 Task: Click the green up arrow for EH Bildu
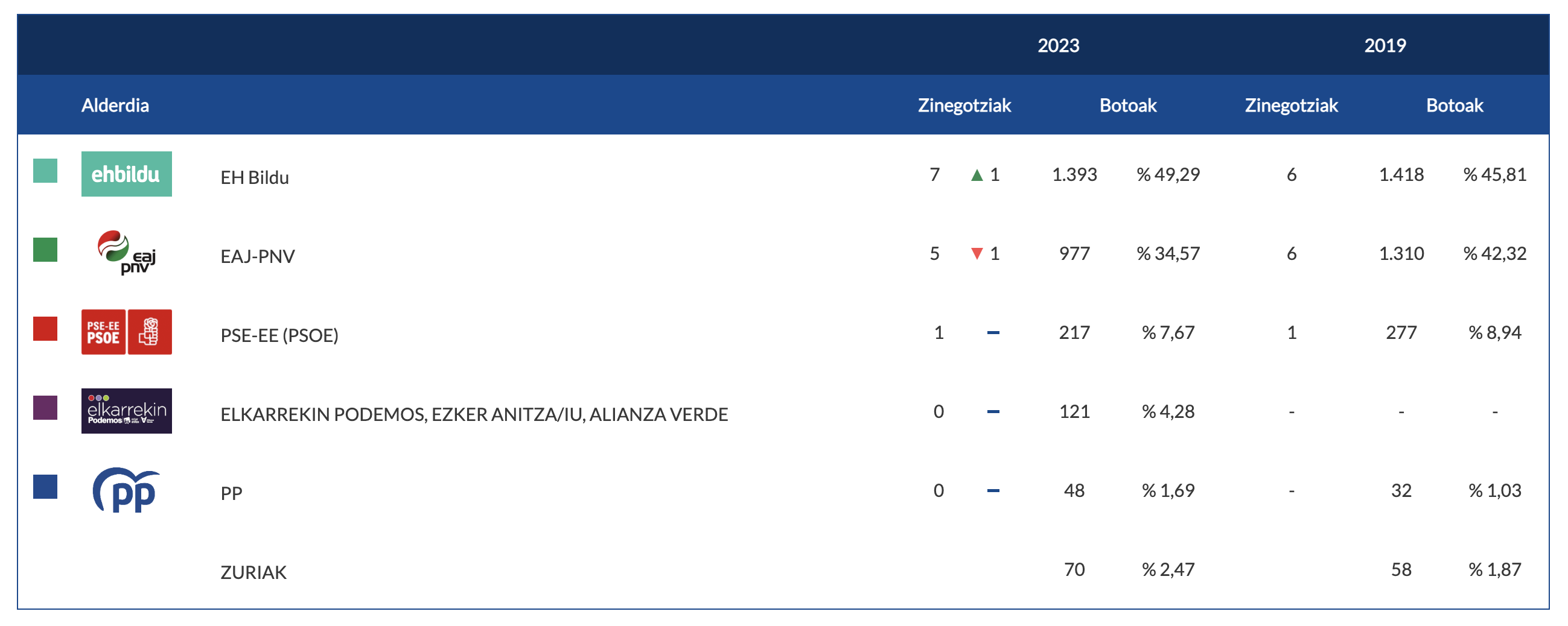[x=977, y=175]
